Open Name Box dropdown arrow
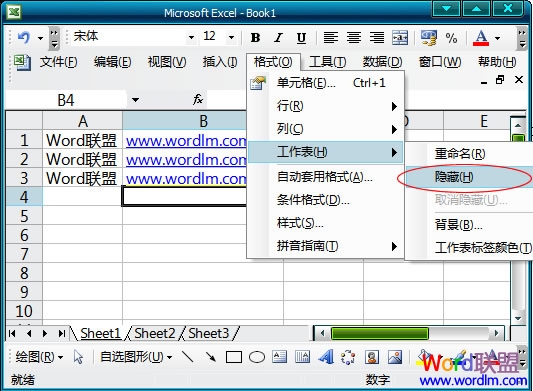The width and height of the screenshot is (533, 391). click(135, 100)
